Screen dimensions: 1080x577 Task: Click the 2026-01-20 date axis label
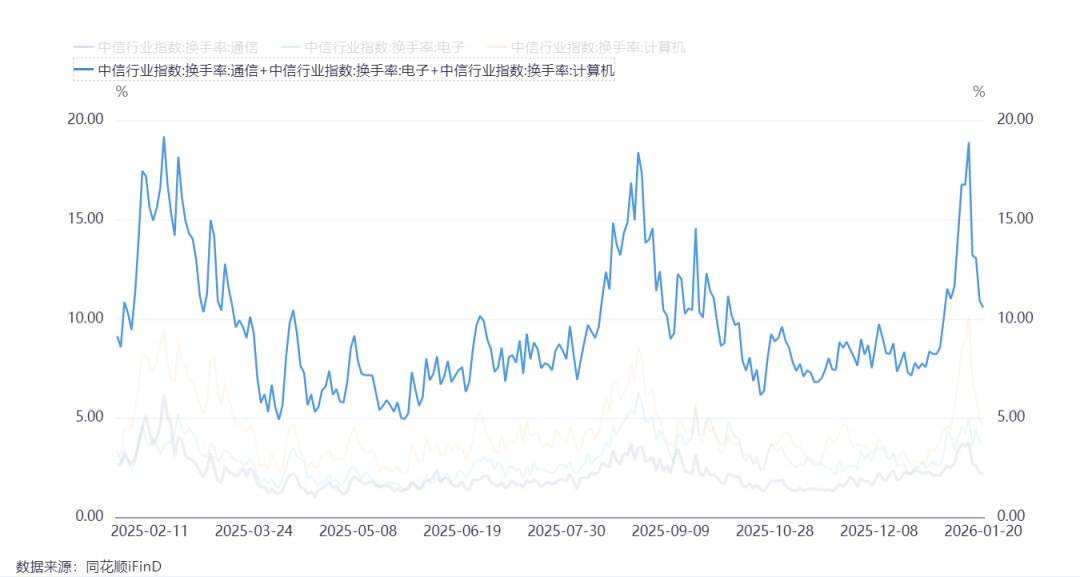[x=983, y=532]
